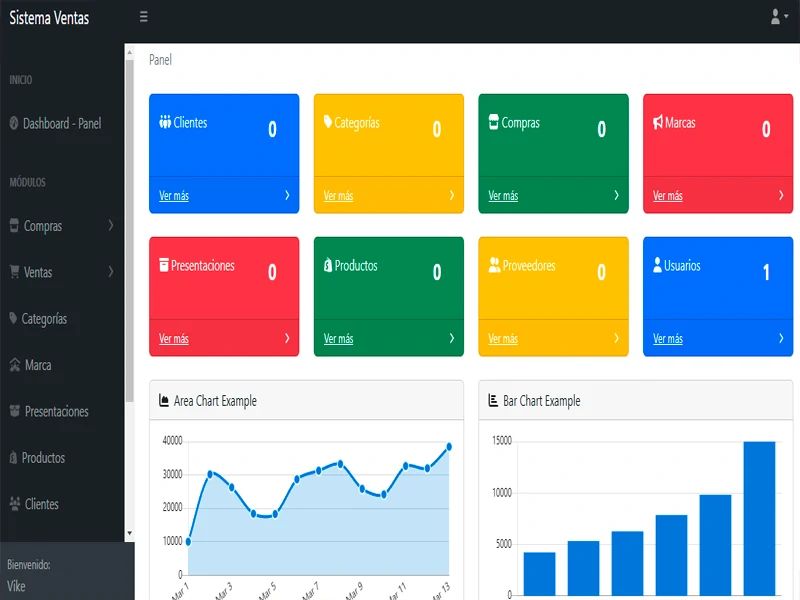Click the Sistema Ventas brand title
Image resolution: width=800 pixels, height=600 pixels.
[x=49, y=17]
